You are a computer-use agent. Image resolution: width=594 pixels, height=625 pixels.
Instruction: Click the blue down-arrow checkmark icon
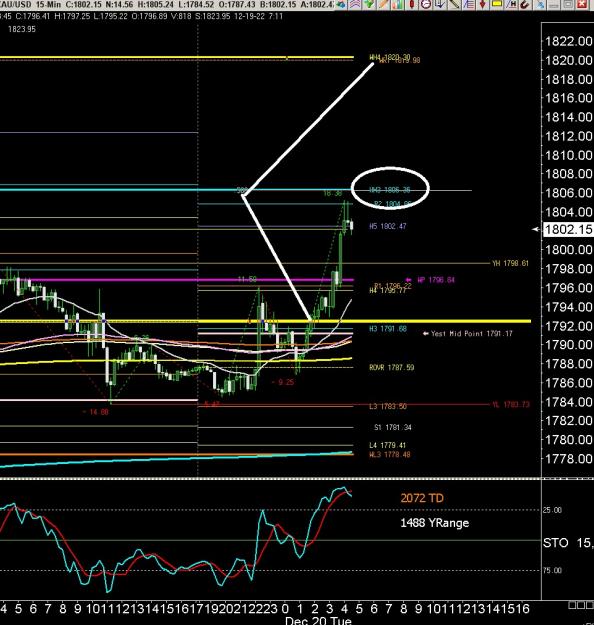tap(440, 4)
